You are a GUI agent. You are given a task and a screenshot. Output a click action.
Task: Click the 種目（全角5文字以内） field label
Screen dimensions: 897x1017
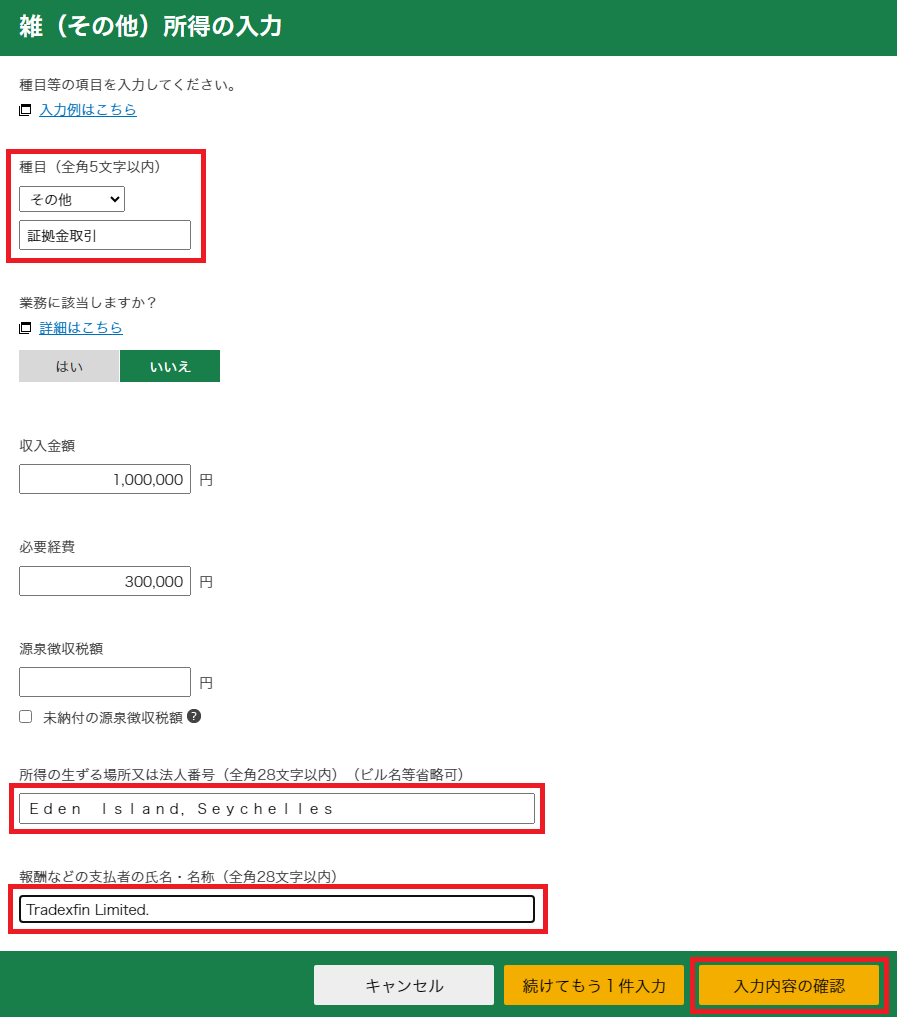coord(90,166)
